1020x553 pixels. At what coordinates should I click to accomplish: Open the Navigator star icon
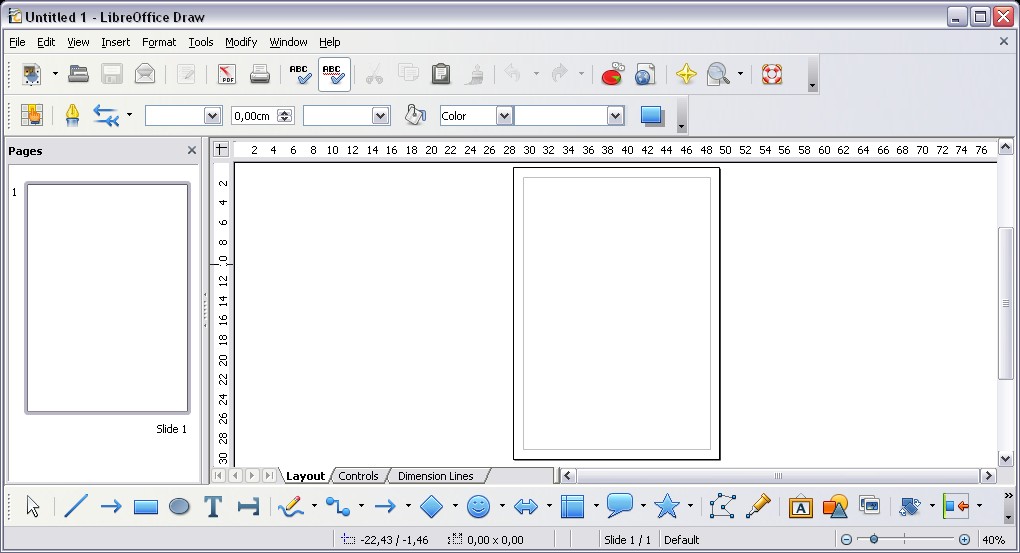tap(686, 74)
